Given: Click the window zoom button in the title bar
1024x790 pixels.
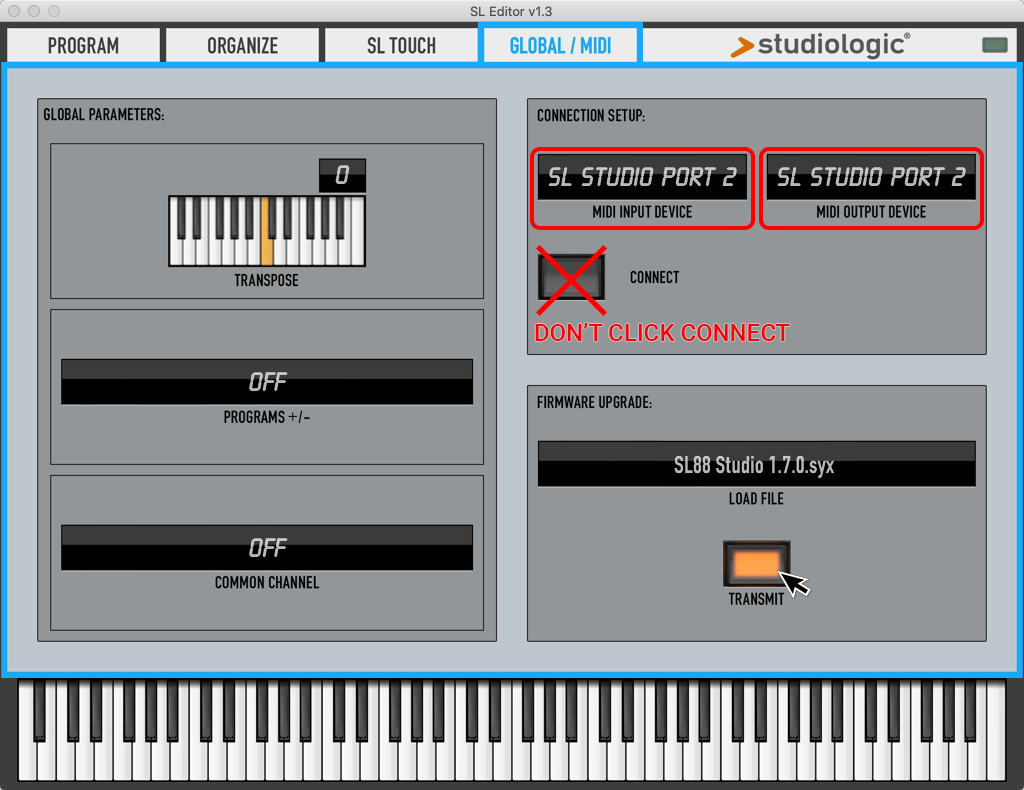Looking at the screenshot, I should [x=54, y=11].
